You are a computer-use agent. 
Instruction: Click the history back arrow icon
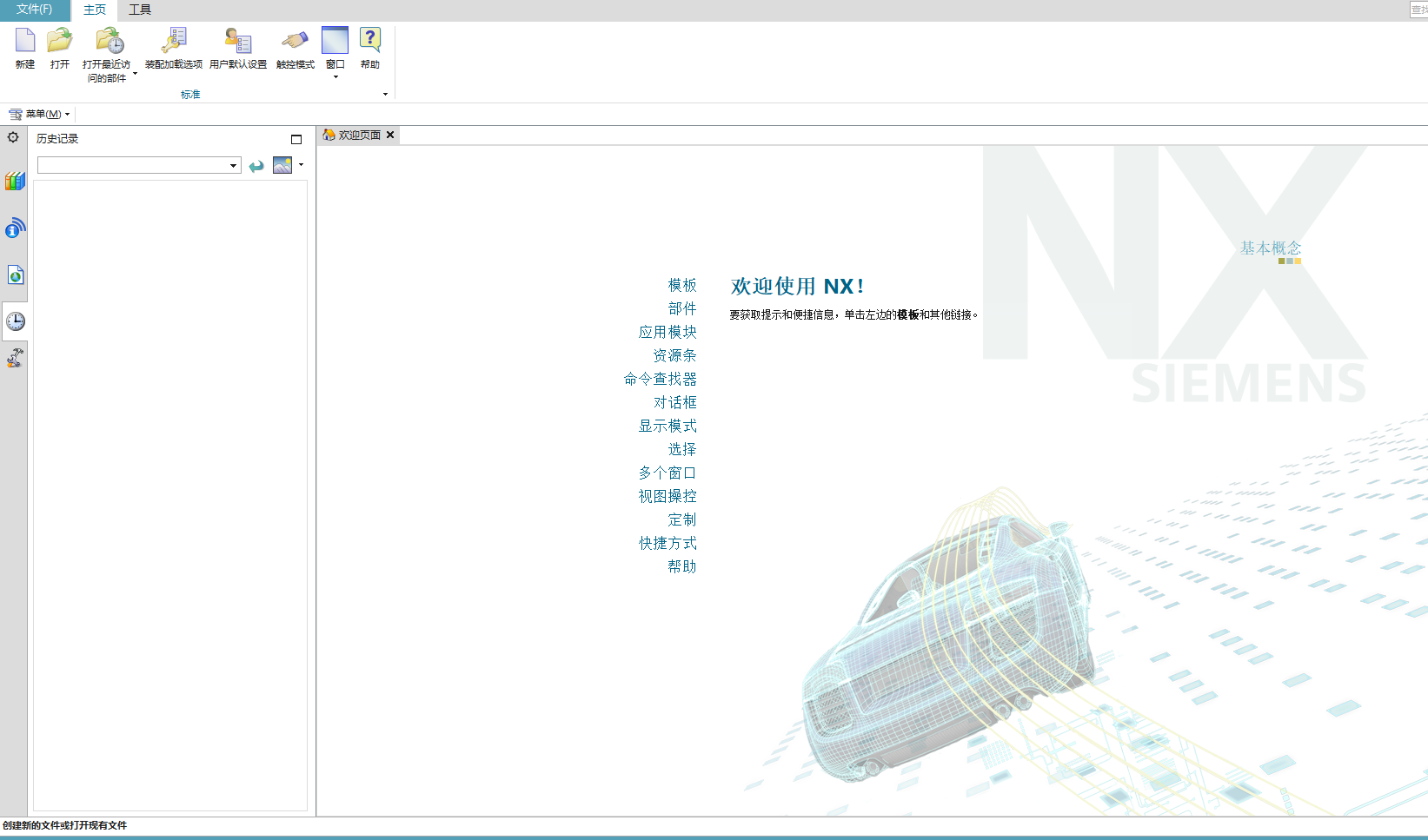(x=256, y=166)
